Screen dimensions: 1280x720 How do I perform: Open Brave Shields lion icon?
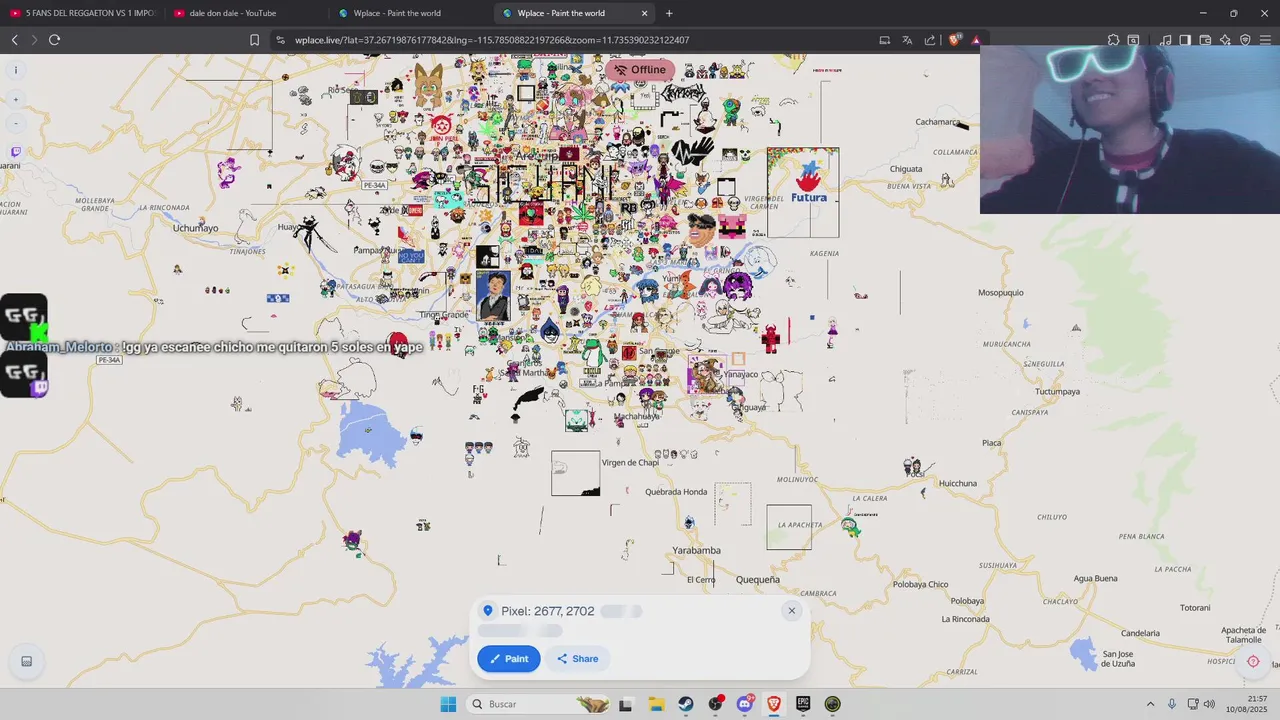(955, 40)
